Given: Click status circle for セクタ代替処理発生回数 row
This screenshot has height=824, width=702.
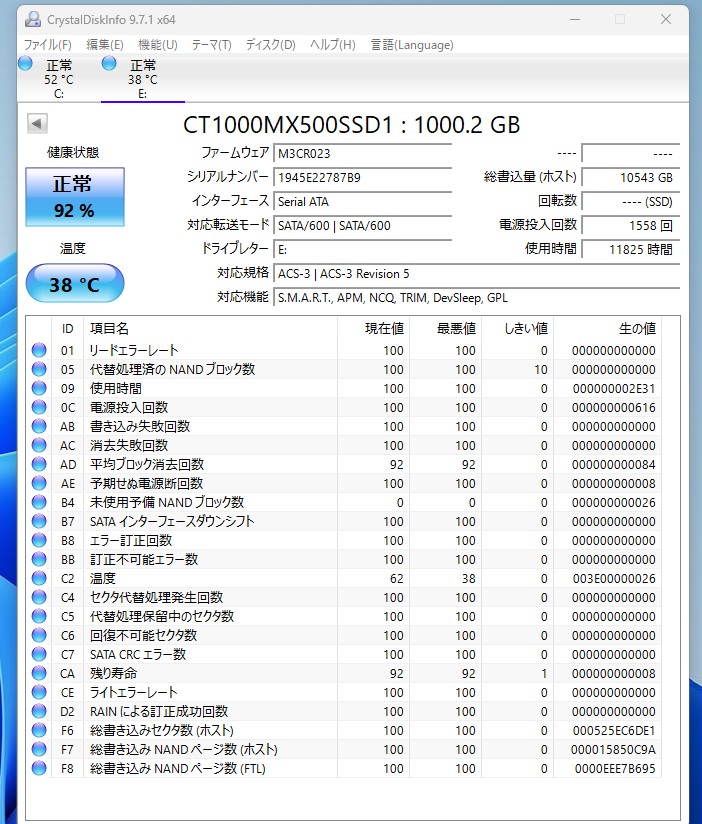Looking at the screenshot, I should (39, 597).
